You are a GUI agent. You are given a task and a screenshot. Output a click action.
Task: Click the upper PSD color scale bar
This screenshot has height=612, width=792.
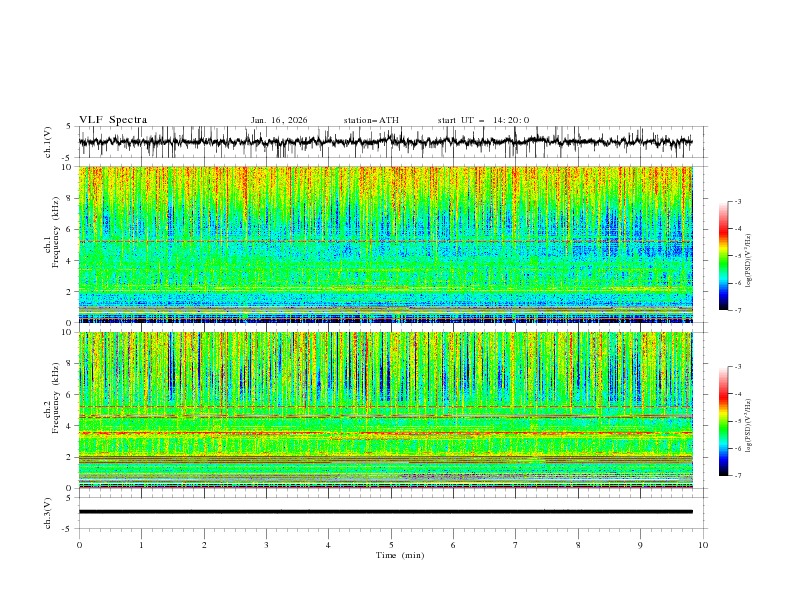723,256
